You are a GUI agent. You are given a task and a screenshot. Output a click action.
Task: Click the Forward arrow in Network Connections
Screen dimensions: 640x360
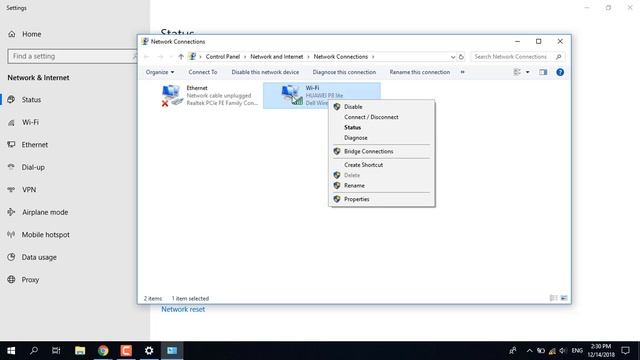[160, 57]
